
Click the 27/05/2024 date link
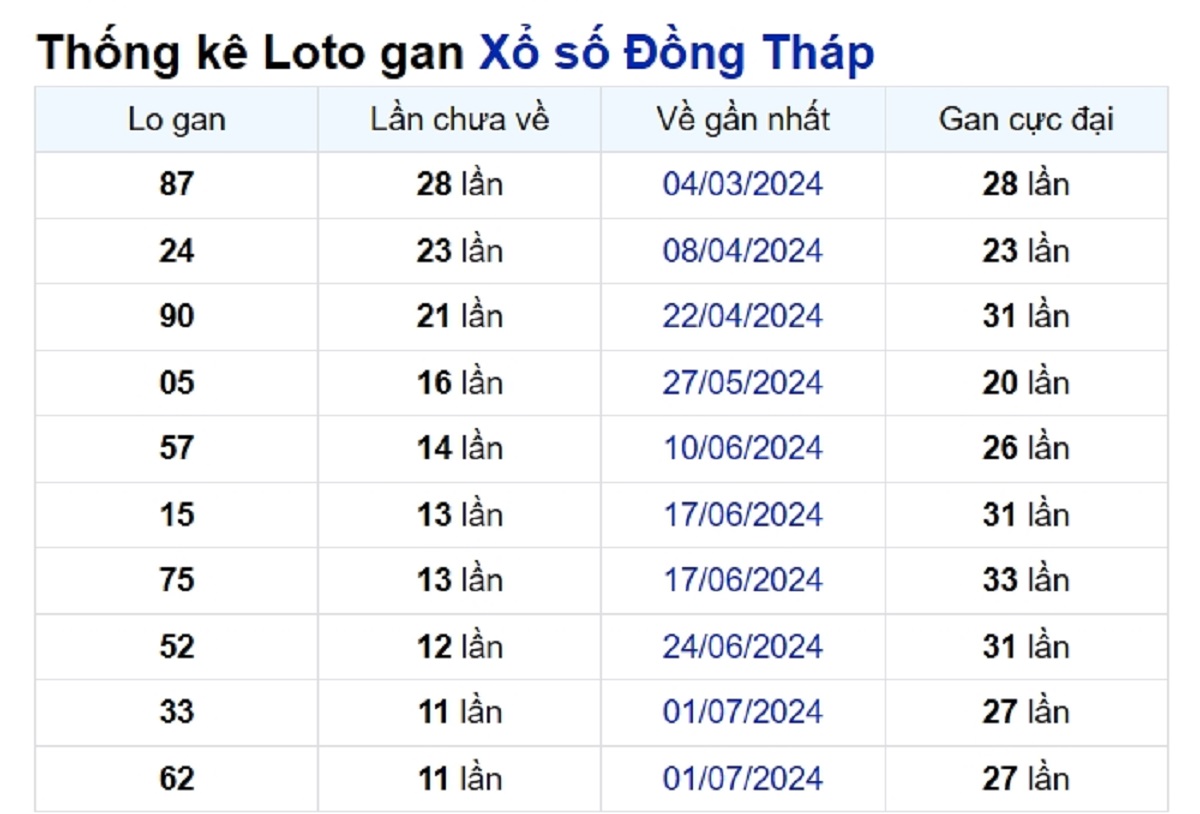743,382
